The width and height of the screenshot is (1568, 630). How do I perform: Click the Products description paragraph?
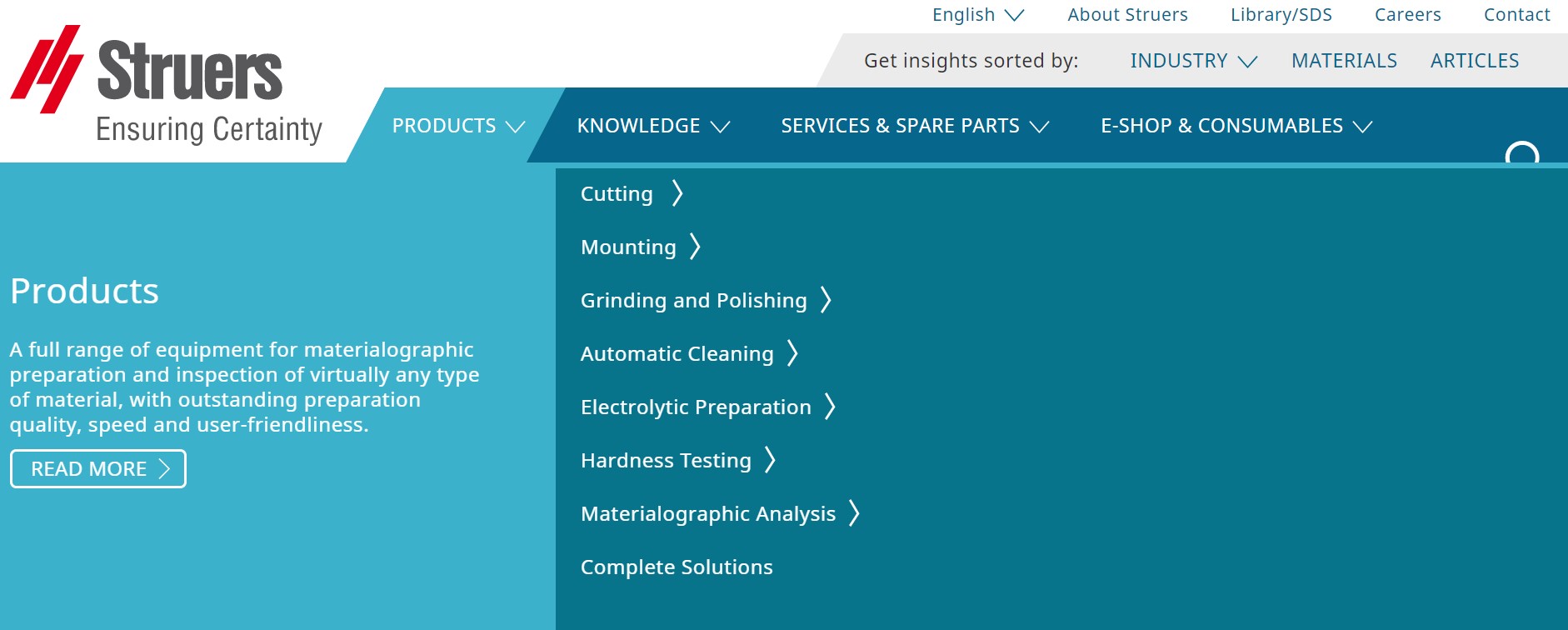[244, 387]
